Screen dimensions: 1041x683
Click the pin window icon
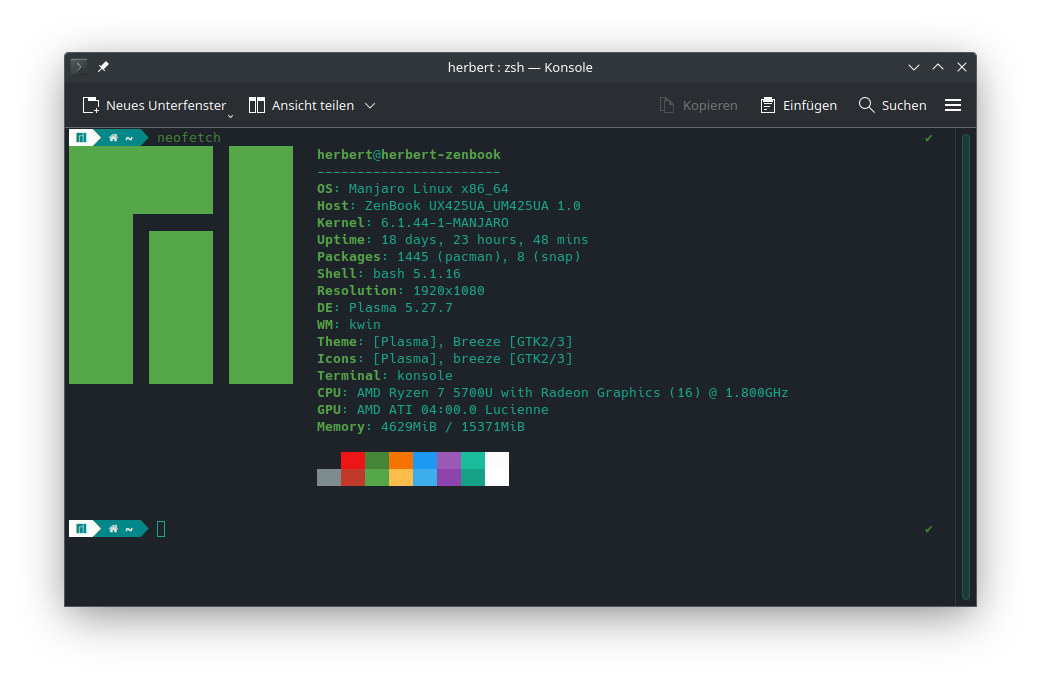[x=103, y=67]
